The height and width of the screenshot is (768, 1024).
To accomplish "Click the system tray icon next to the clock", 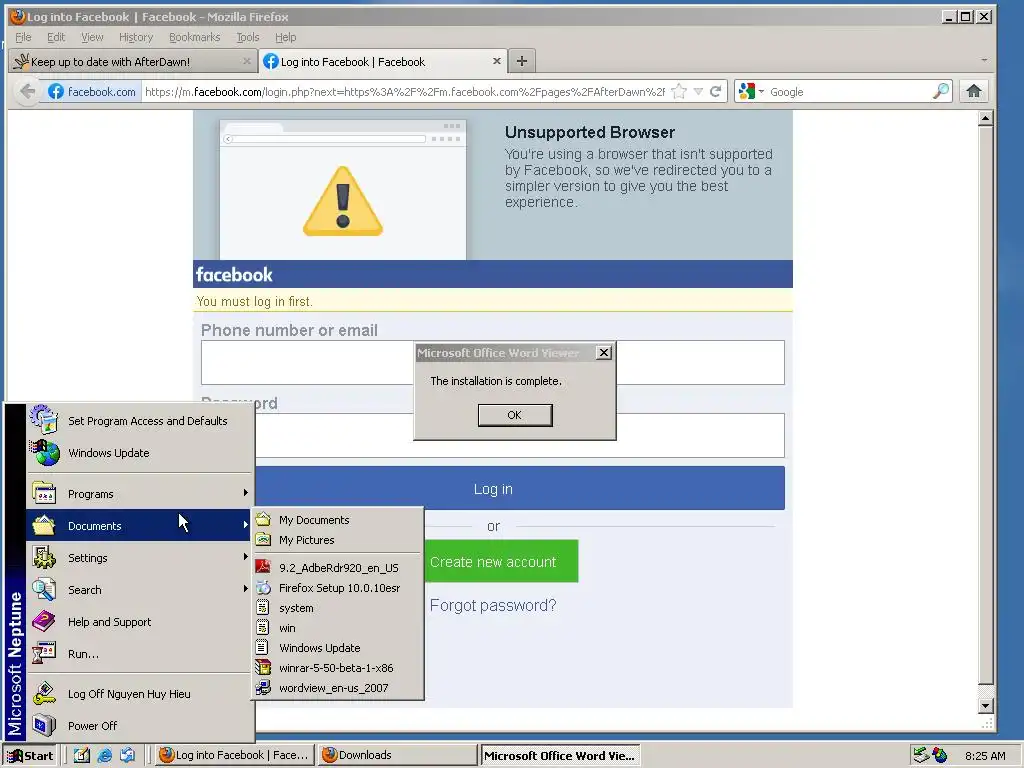I will pos(940,756).
